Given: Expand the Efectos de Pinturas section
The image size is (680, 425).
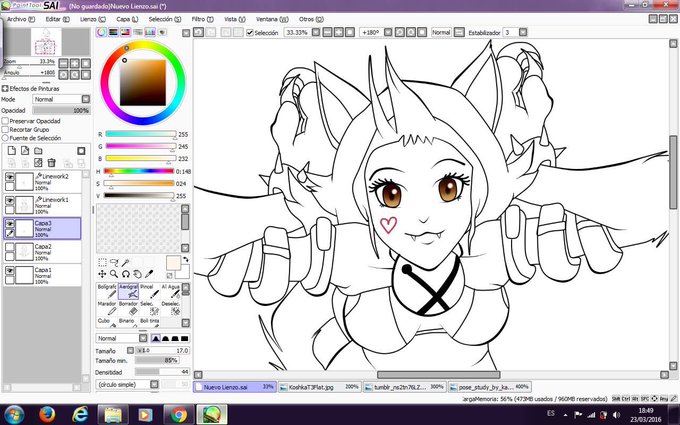Looking at the screenshot, I should tap(5, 88).
